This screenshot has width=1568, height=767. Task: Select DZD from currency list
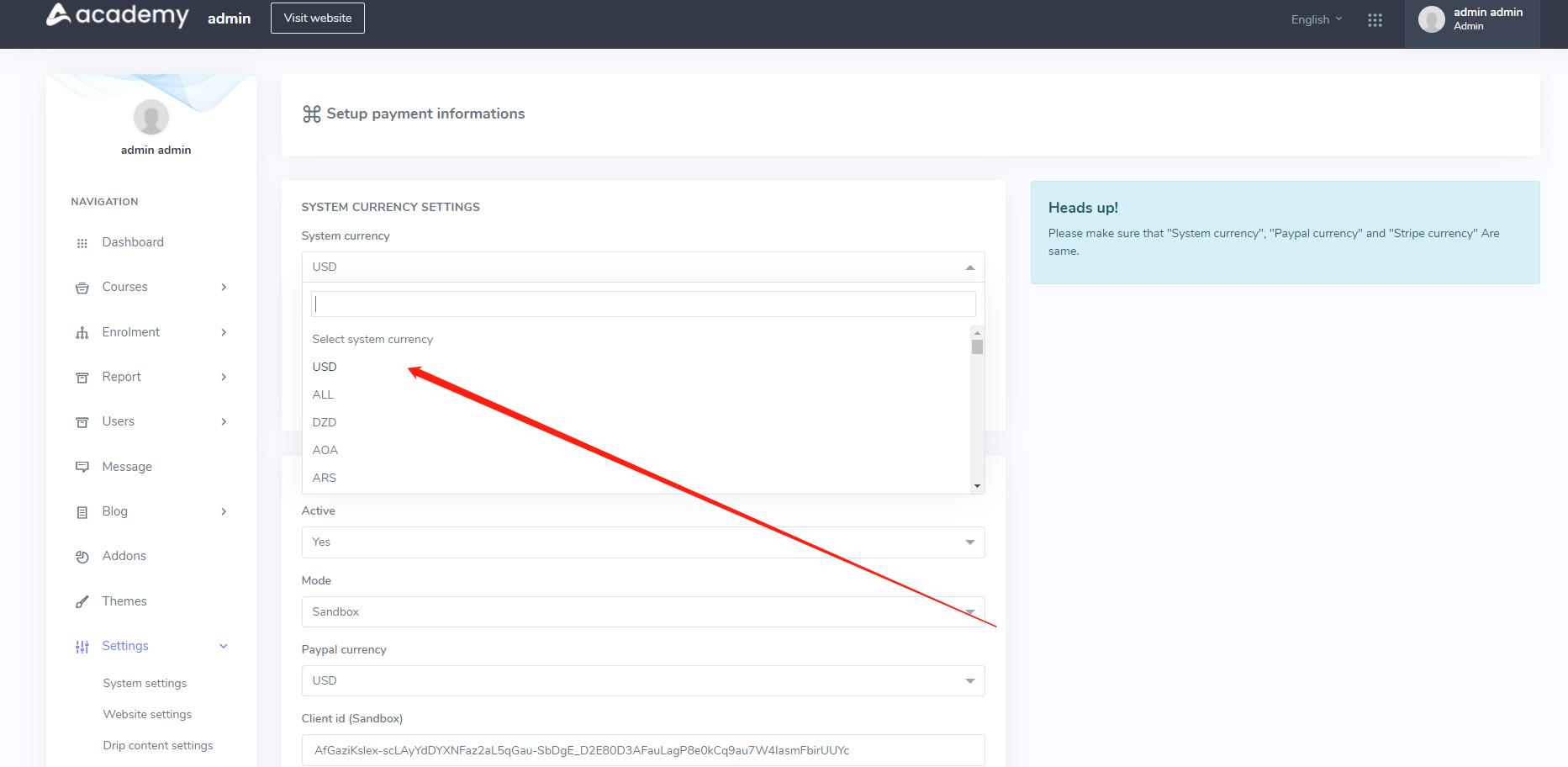pos(636,422)
